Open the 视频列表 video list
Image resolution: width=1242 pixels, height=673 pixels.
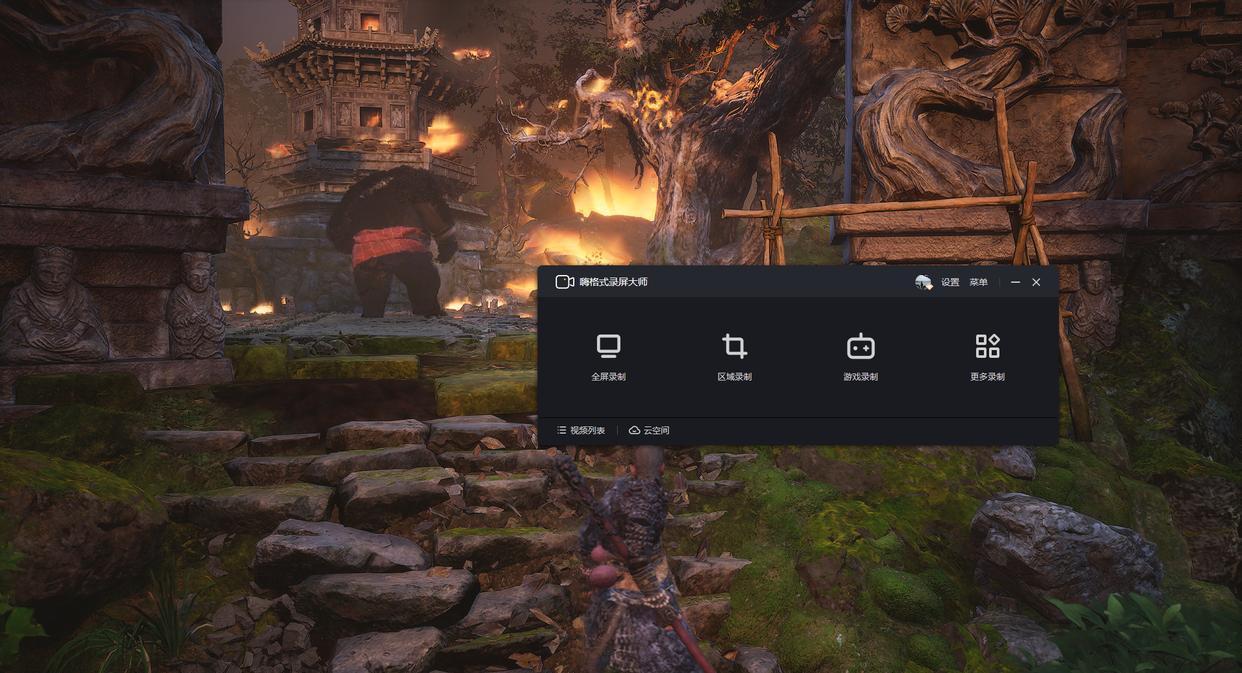click(x=581, y=430)
